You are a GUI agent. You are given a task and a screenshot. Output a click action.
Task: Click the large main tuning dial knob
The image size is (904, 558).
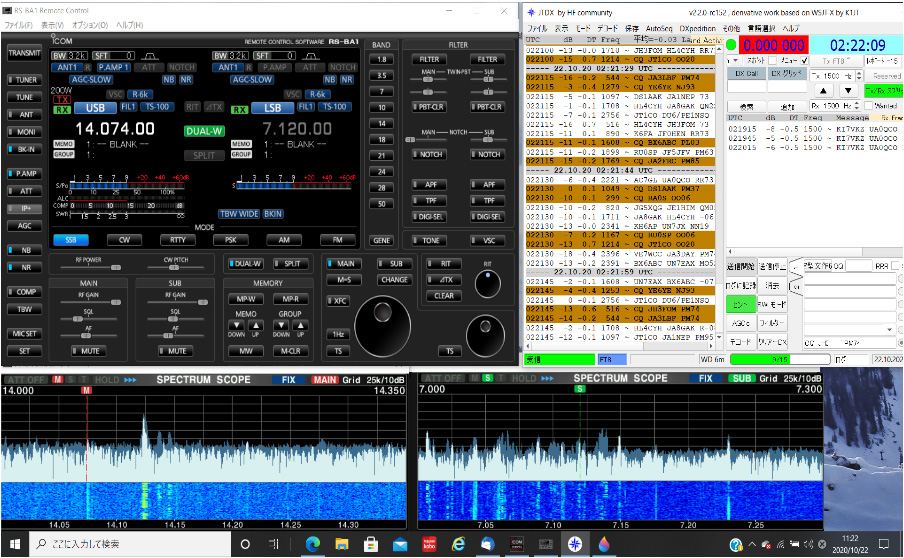click(x=382, y=326)
